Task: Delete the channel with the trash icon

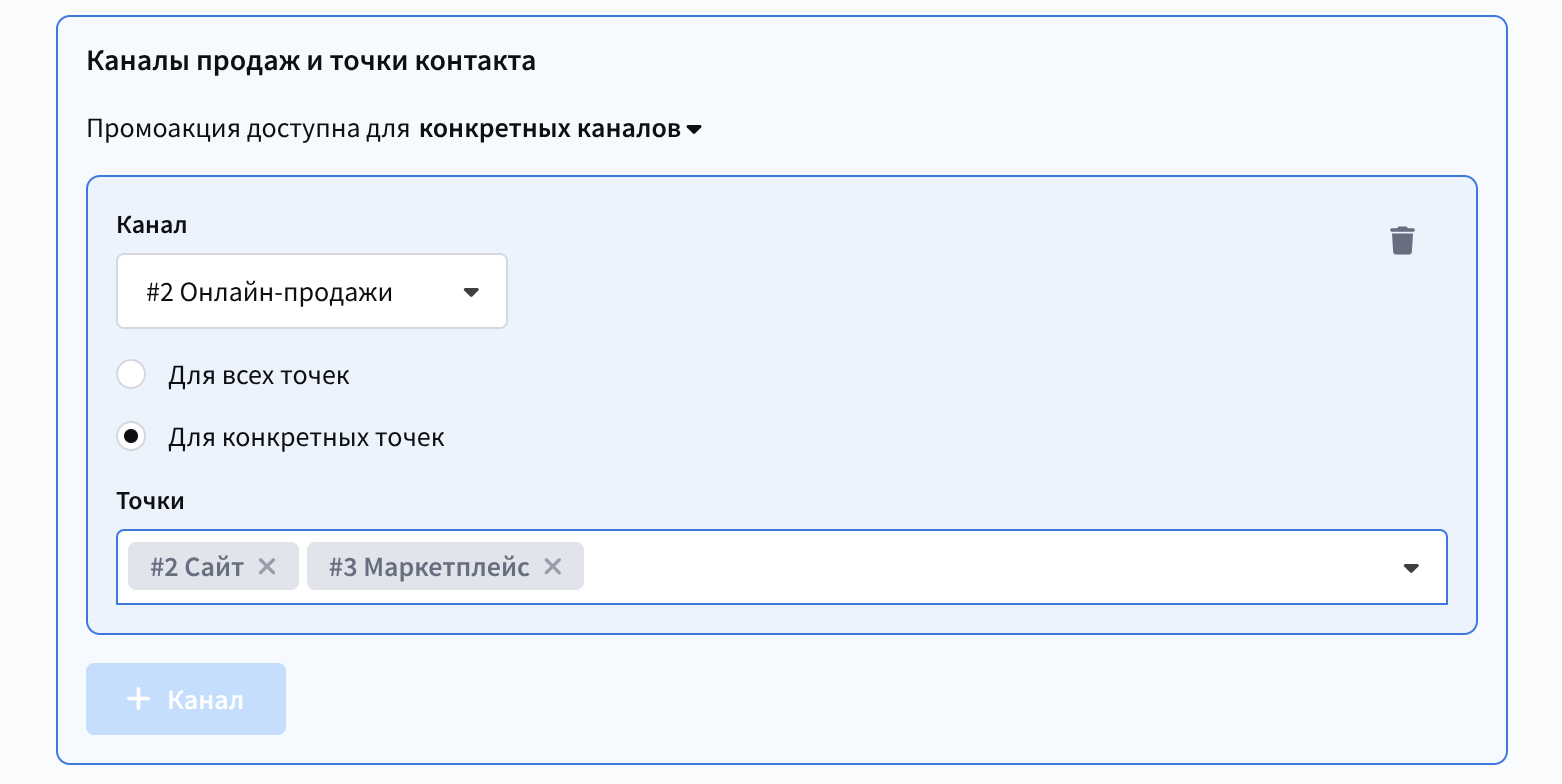Action: (1402, 241)
